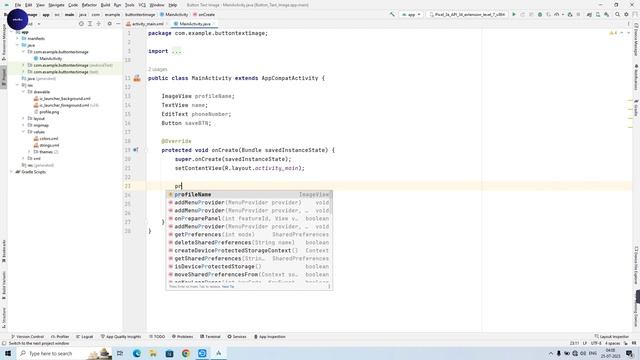Image resolution: width=640 pixels, height=360 pixels.
Task: Open the Terminal tool window
Action: click(210, 337)
